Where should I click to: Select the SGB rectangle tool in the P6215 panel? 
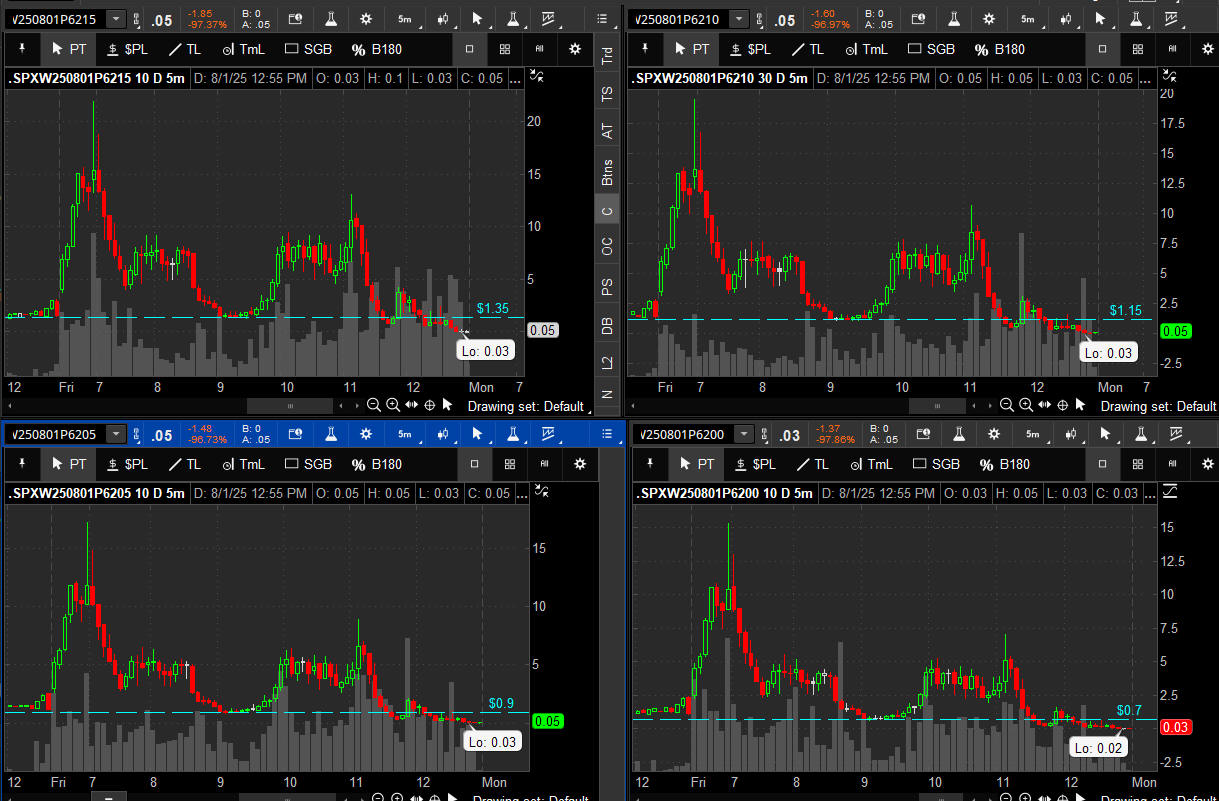(x=308, y=49)
